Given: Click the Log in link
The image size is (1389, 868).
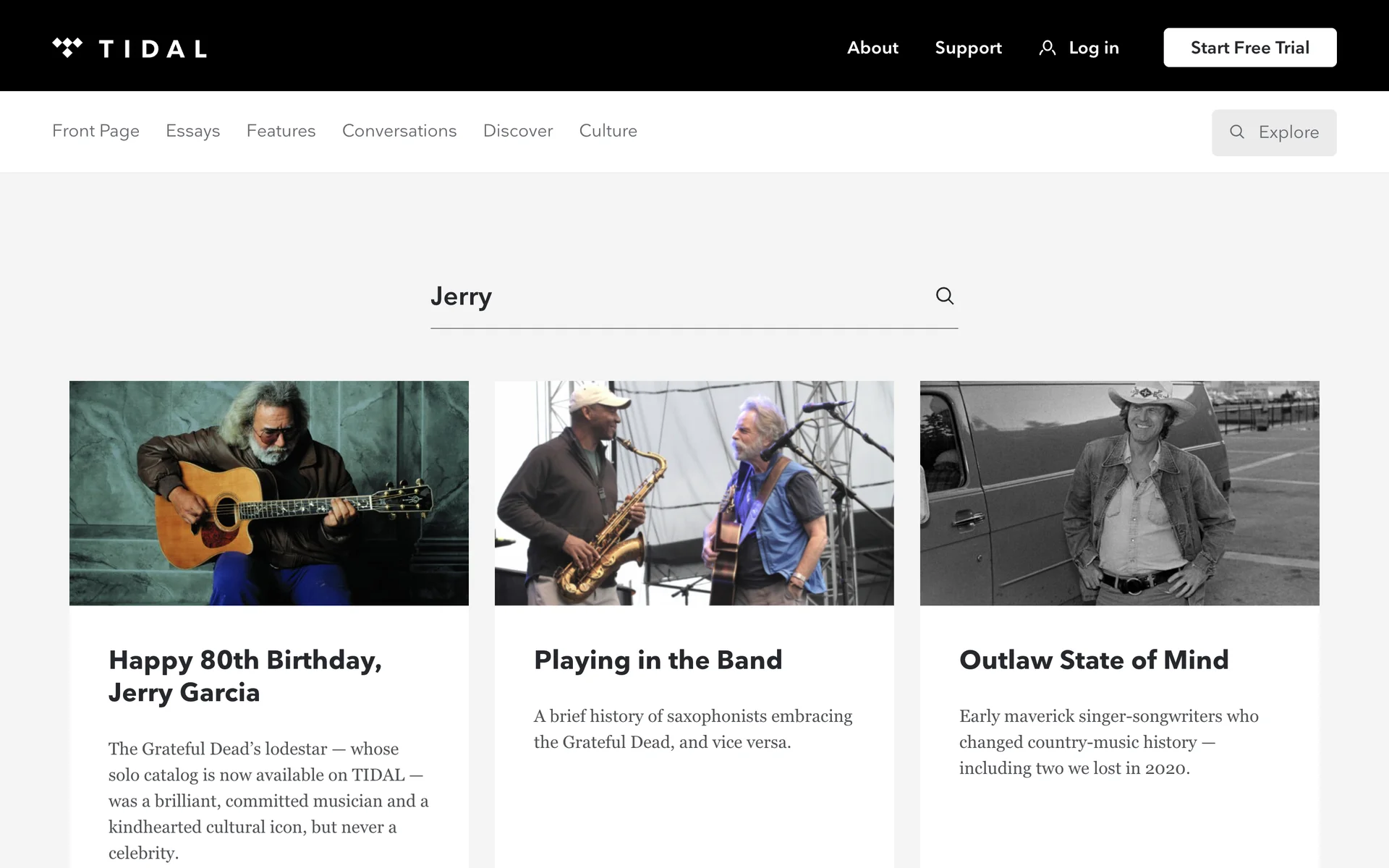Looking at the screenshot, I should (x=1093, y=48).
